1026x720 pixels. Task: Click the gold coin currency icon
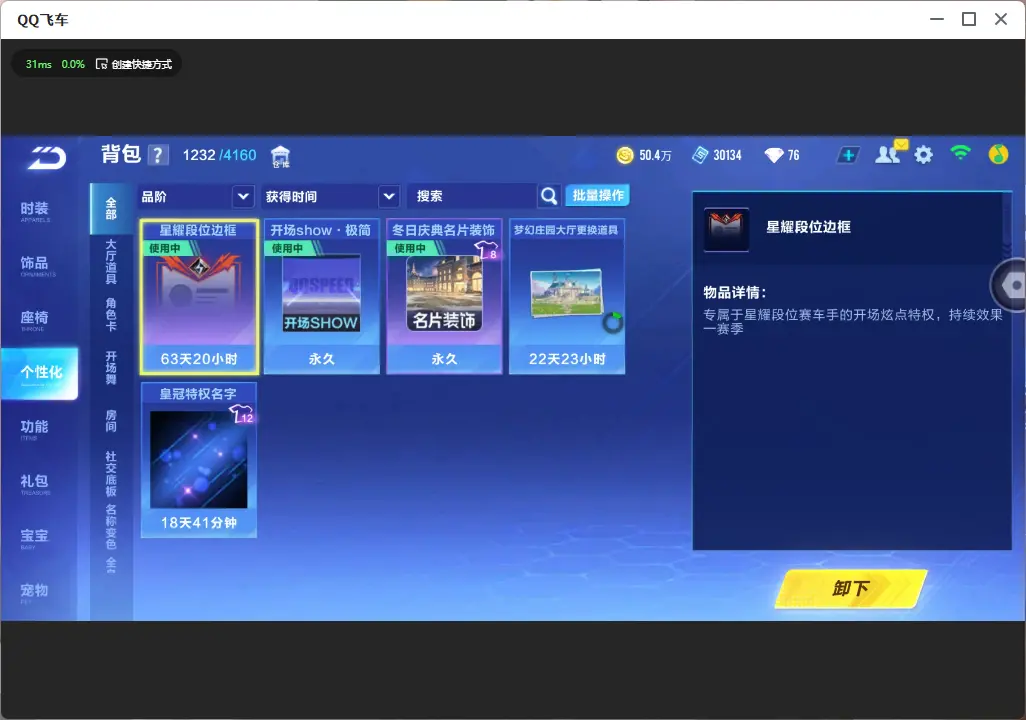(625, 155)
